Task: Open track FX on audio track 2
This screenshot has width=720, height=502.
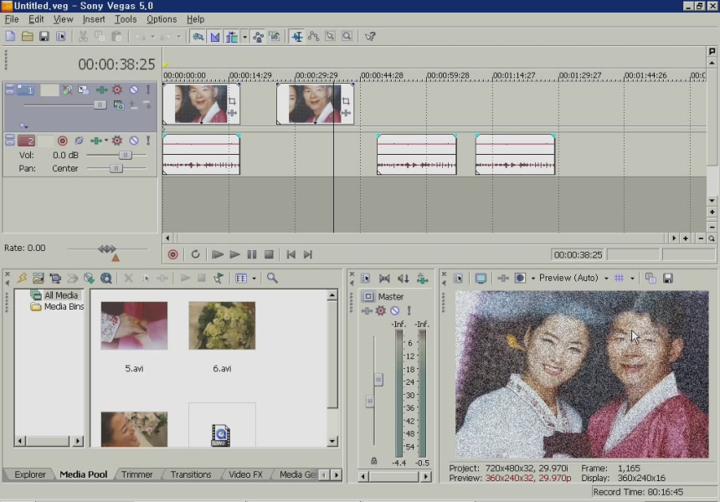Action: click(96, 141)
